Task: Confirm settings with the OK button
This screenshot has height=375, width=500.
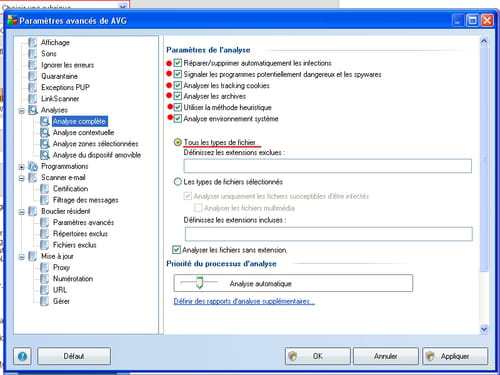Action: [318, 356]
